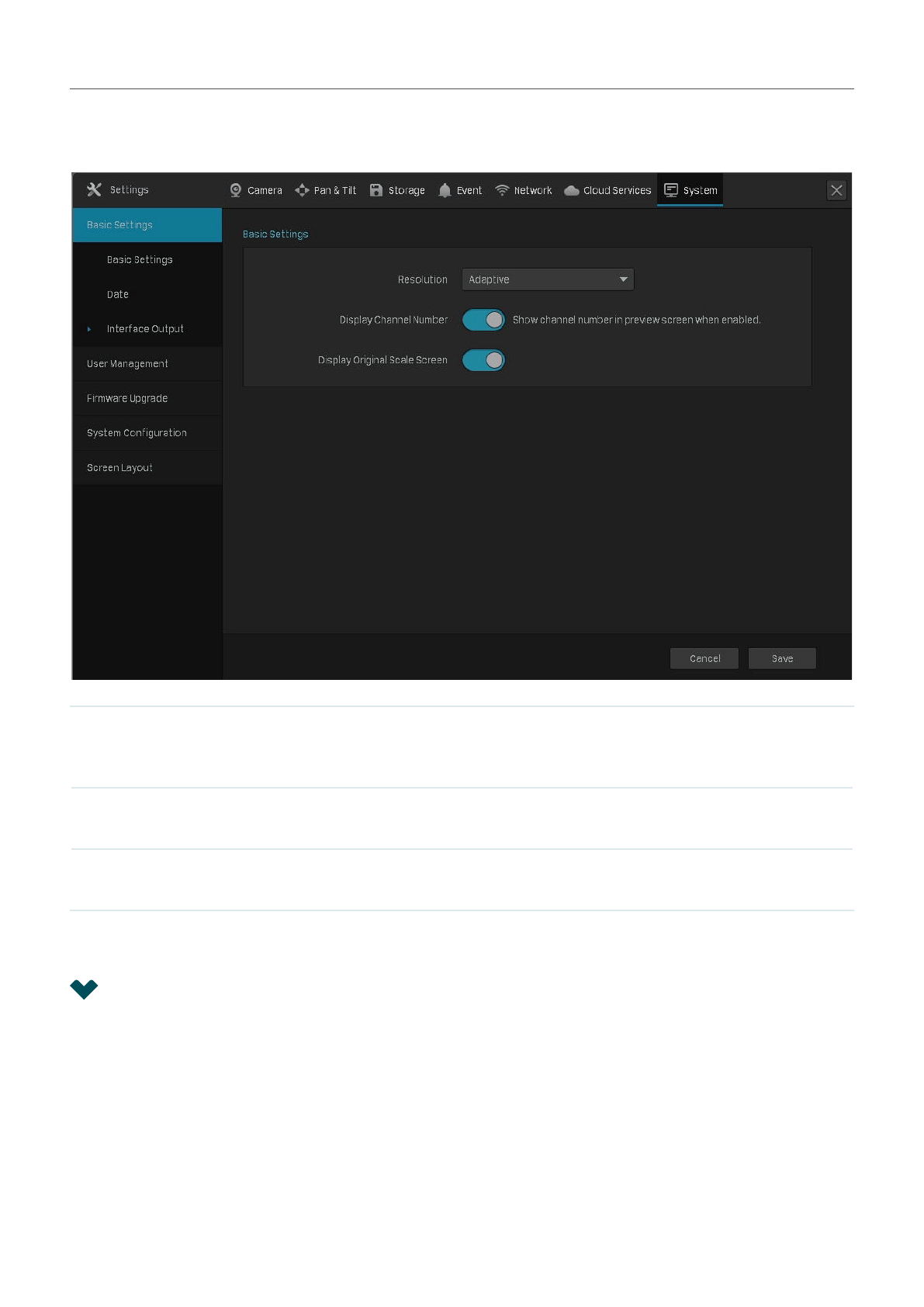924x1307 pixels.
Task: Click the Camera webcam icon
Action: click(x=236, y=190)
